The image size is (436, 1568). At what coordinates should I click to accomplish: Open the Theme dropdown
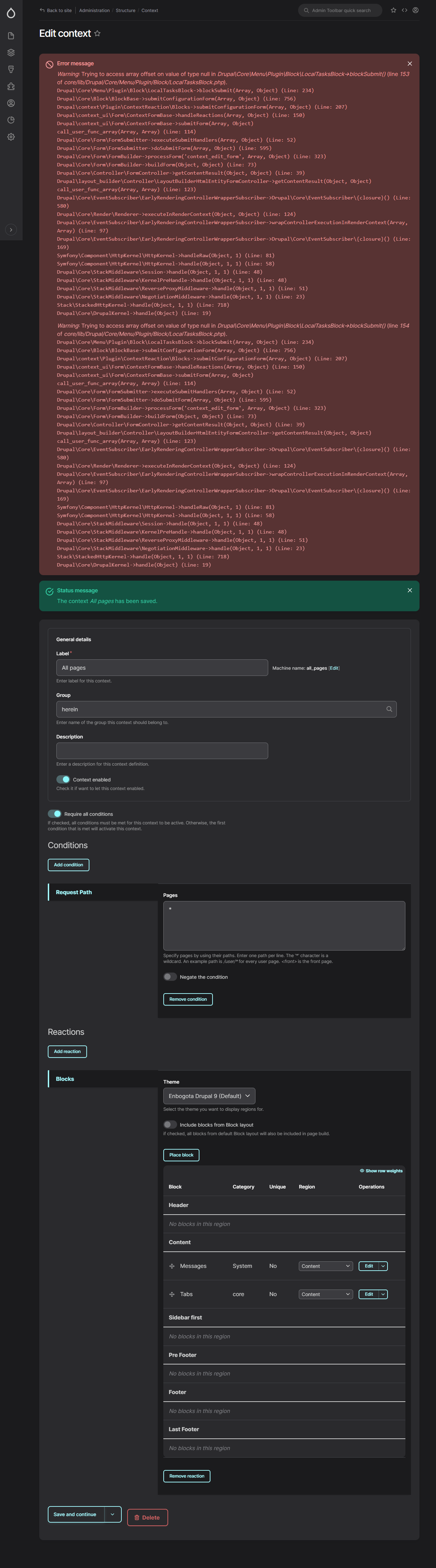click(209, 1096)
